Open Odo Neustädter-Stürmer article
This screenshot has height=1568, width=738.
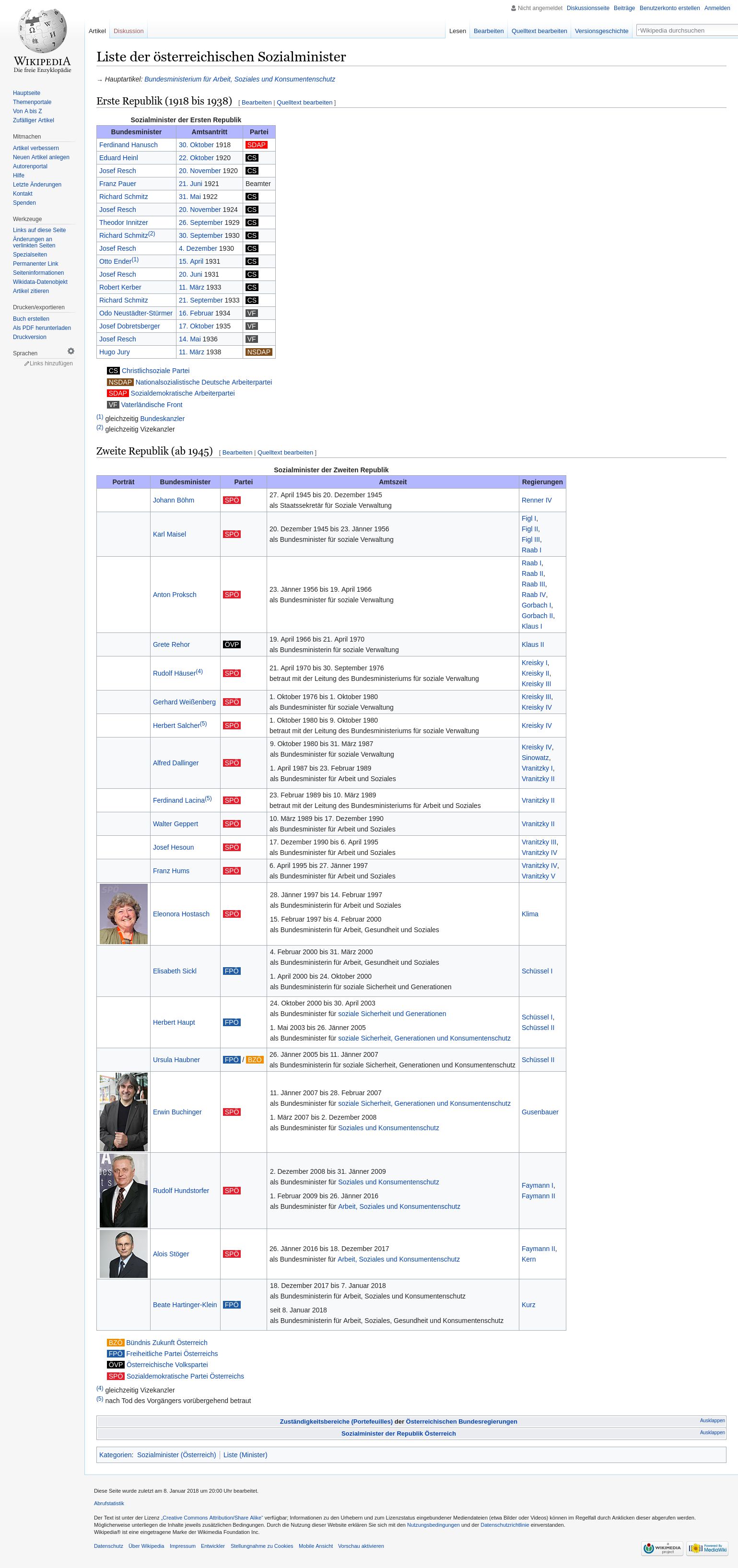[x=136, y=314]
